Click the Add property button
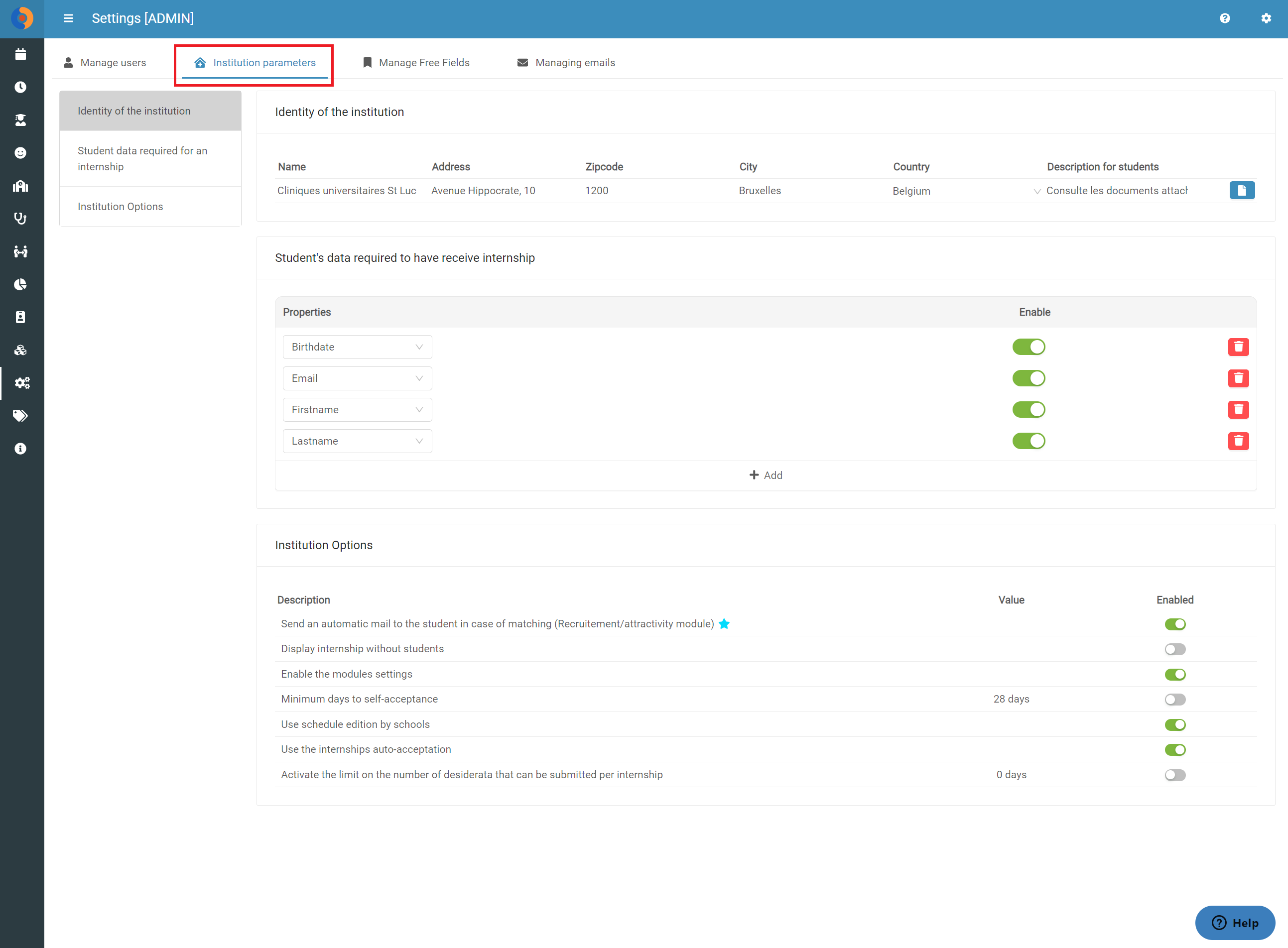Viewport: 1288px width, 948px height. (766, 475)
